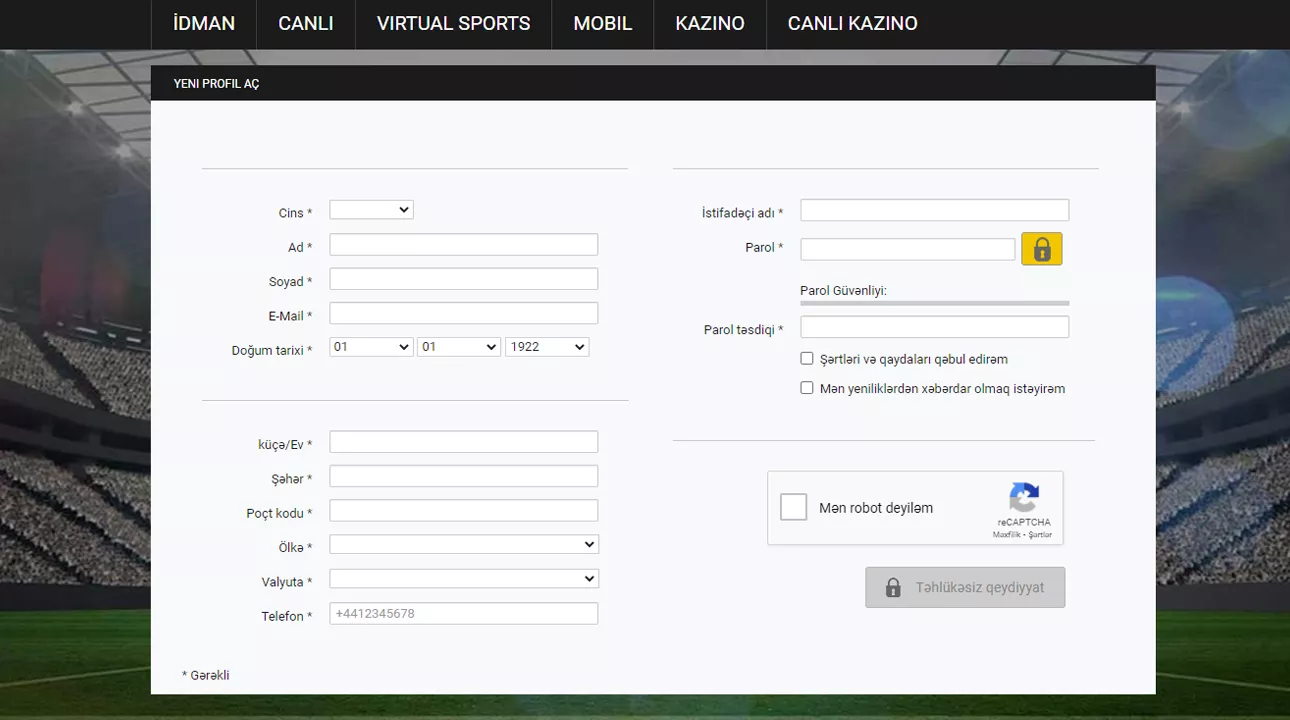Select VIRTUAL SPORTS in the navigation bar
This screenshot has width=1290, height=720.
(x=453, y=24)
